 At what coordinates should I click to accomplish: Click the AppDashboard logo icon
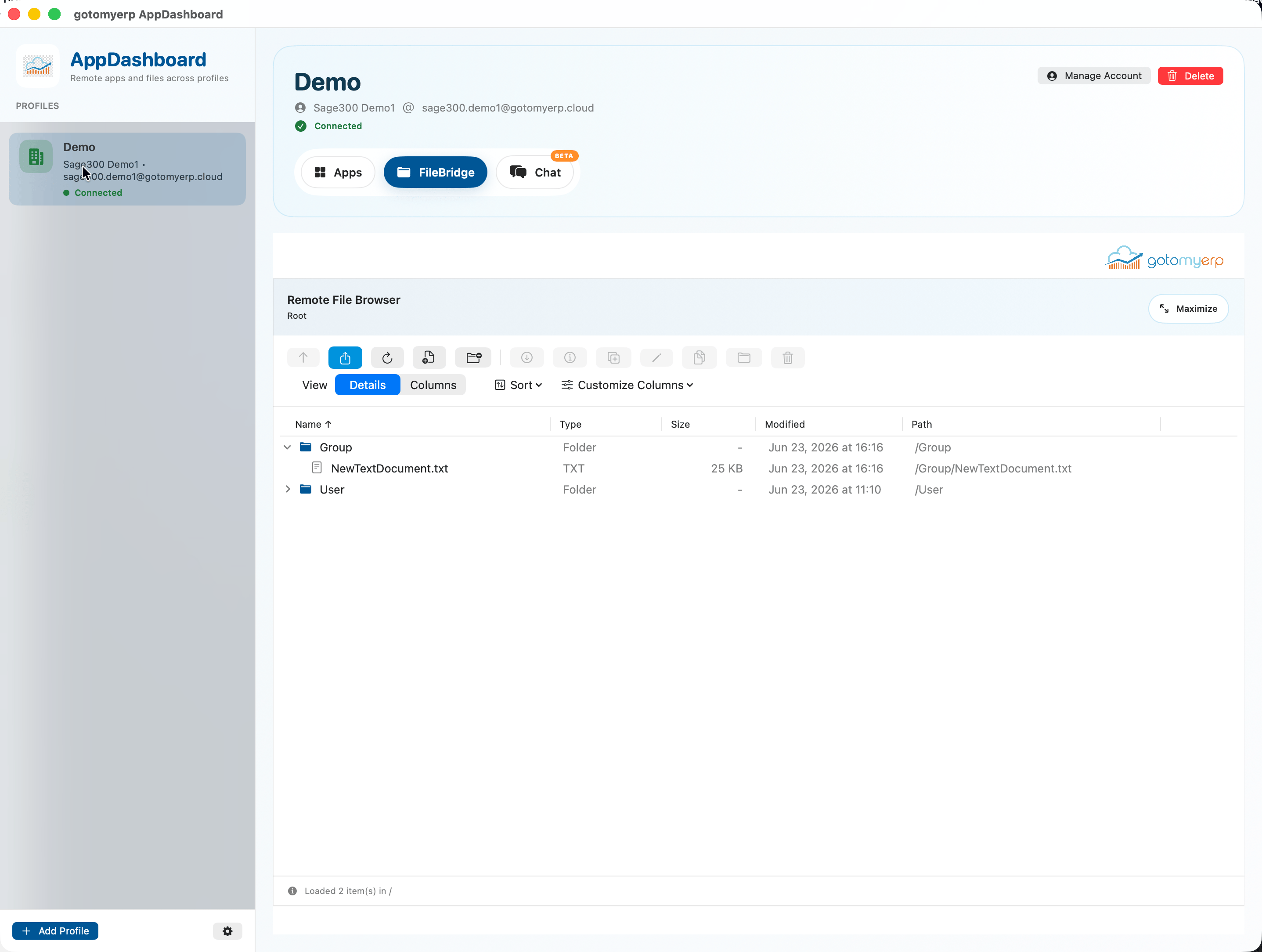38,66
